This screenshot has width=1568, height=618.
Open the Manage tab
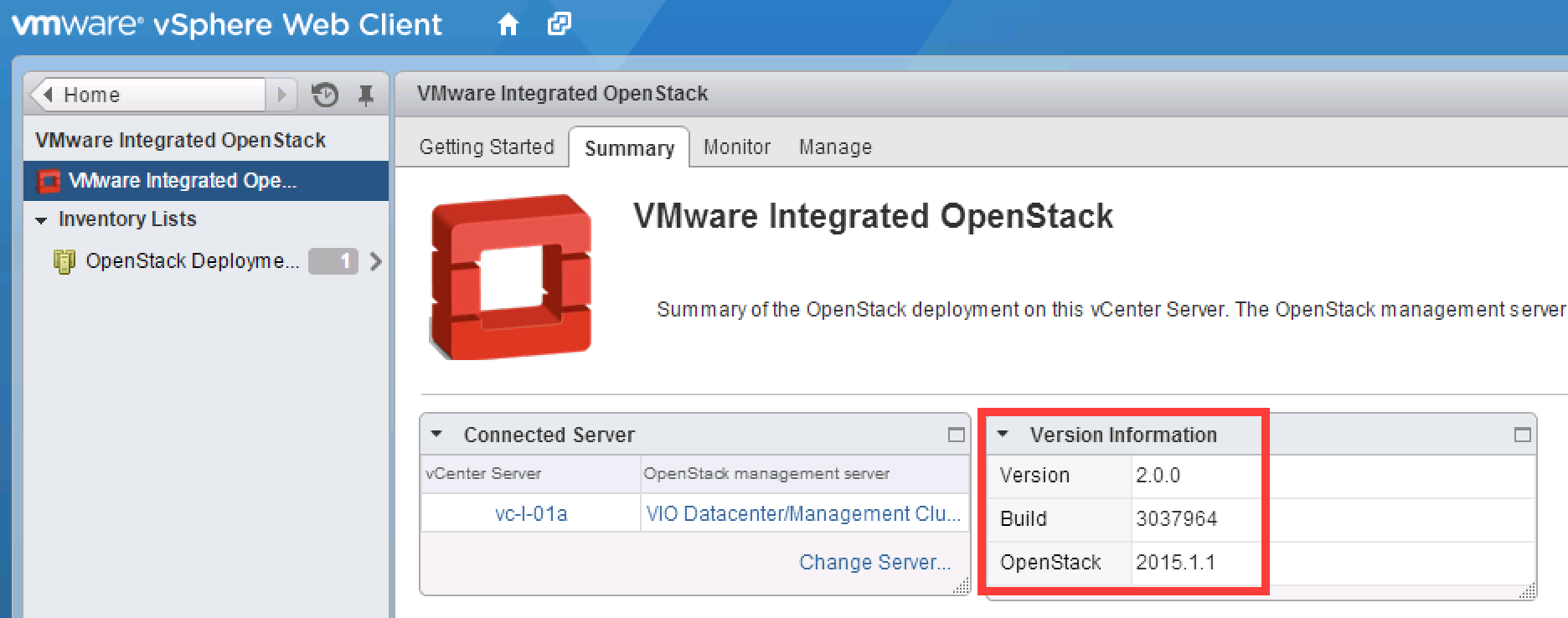click(x=835, y=147)
